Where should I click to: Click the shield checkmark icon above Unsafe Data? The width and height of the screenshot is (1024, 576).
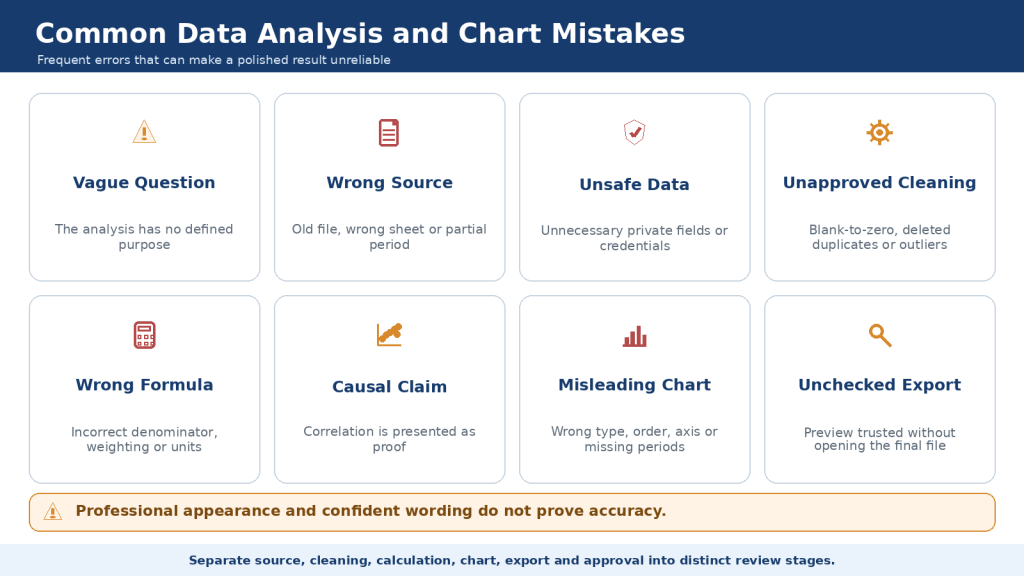634,133
